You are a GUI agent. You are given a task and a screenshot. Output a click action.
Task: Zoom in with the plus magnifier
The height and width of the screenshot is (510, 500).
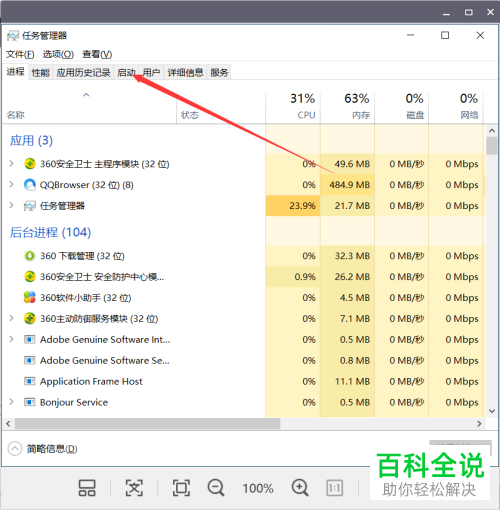click(x=300, y=488)
